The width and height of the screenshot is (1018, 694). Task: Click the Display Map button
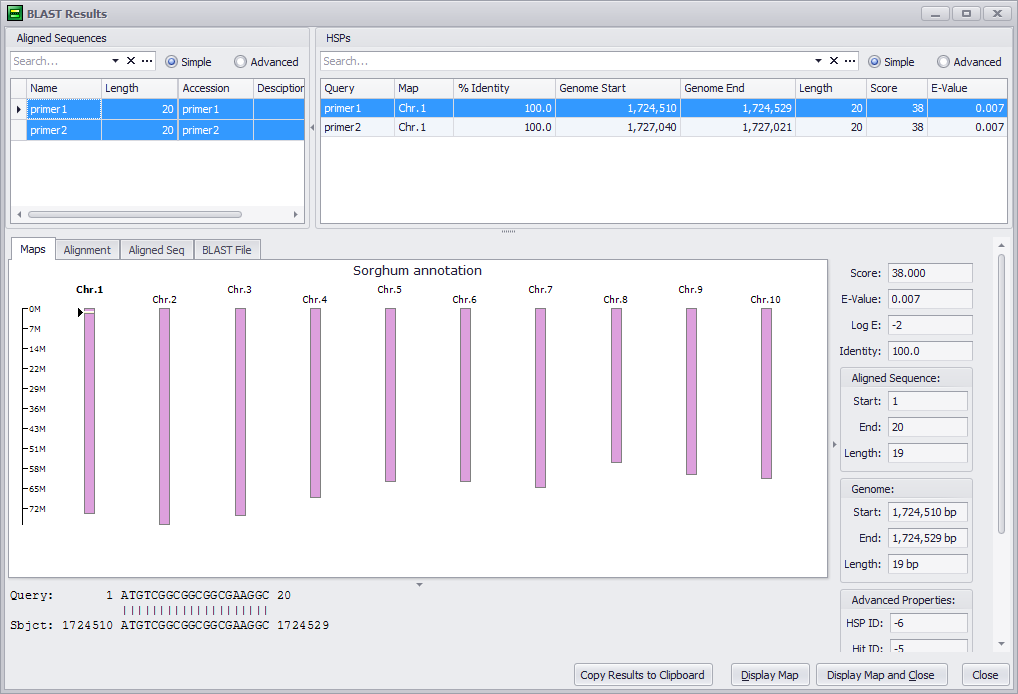point(770,675)
